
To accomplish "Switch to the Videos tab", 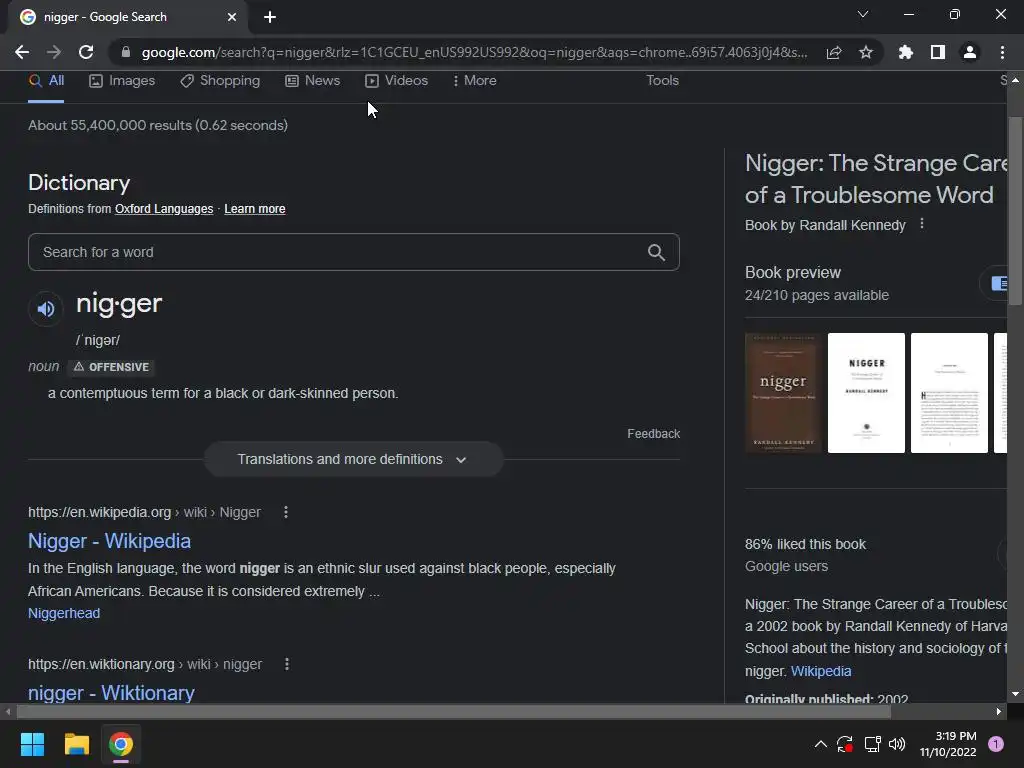I will [x=396, y=80].
